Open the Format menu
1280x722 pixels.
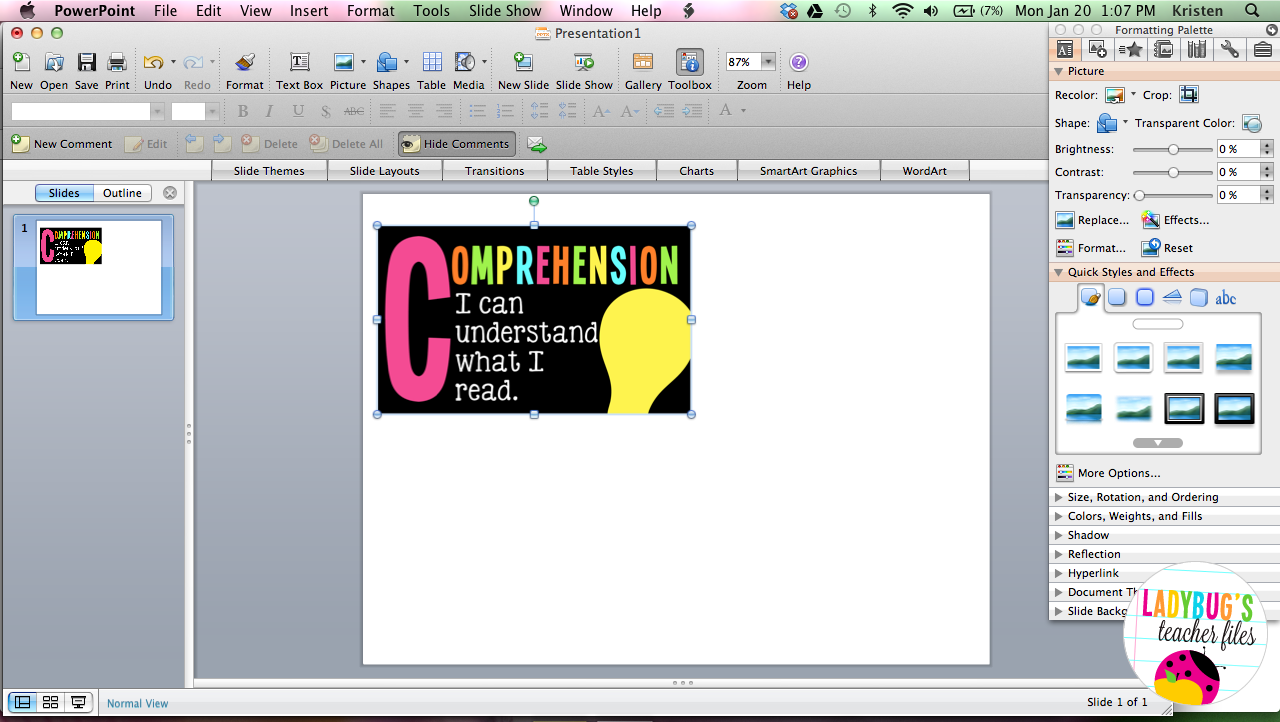tap(371, 11)
